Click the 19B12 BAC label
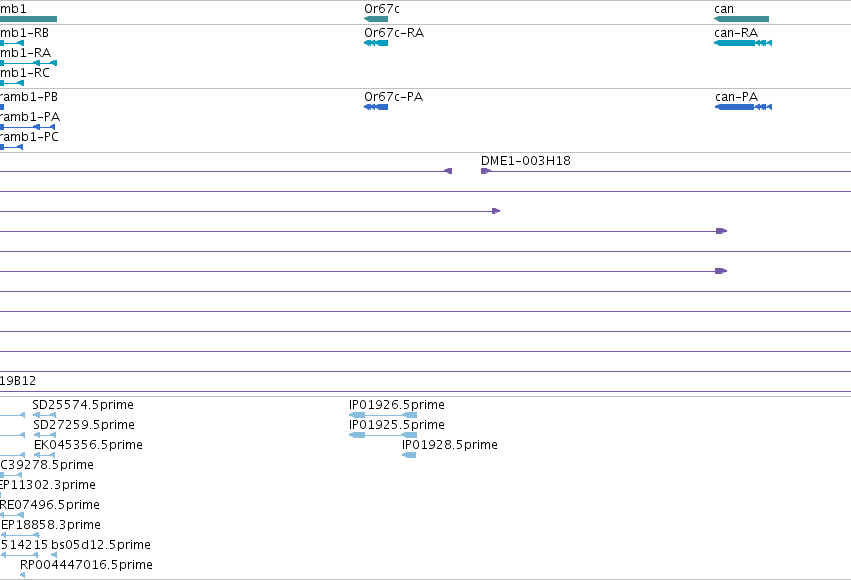Viewport: 851px width, 580px height. (x=18, y=381)
